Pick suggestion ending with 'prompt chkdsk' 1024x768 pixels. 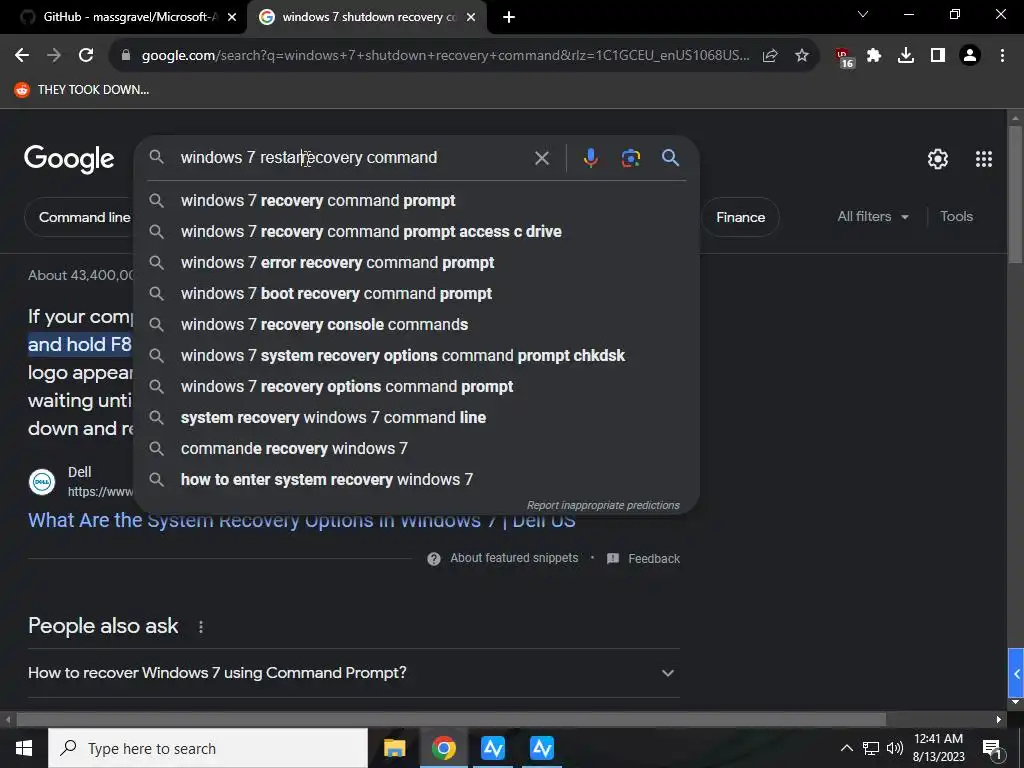click(x=416, y=356)
